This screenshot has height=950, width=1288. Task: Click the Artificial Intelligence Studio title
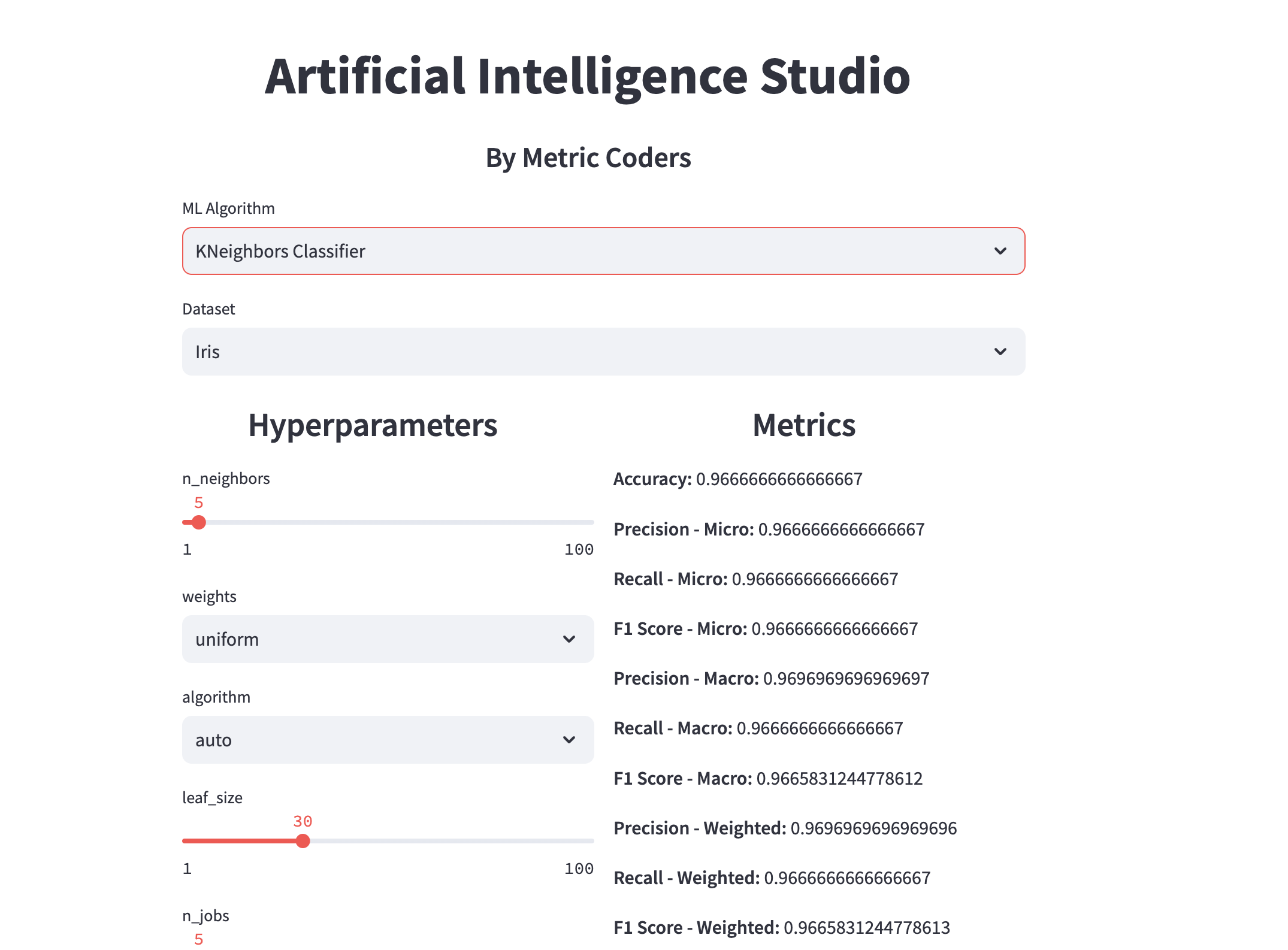(587, 77)
